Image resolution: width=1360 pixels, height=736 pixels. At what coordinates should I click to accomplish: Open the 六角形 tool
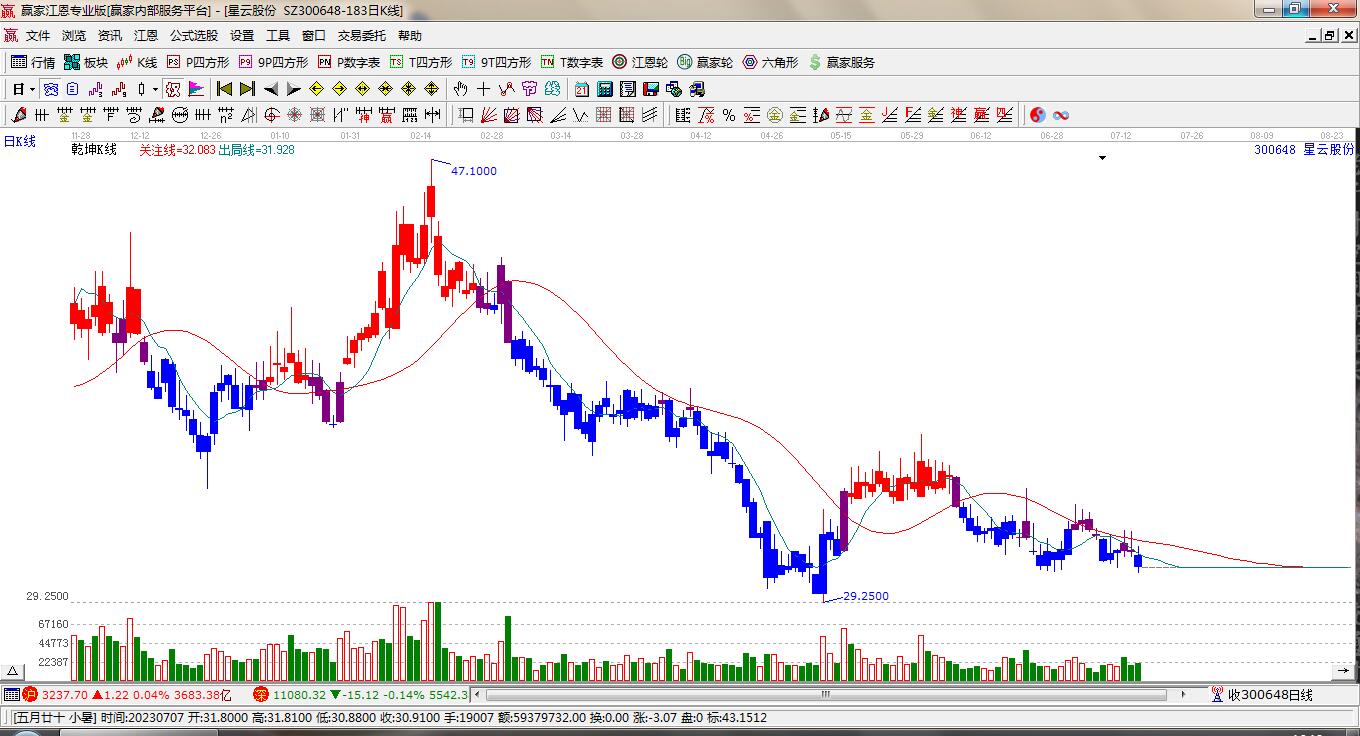coord(769,62)
